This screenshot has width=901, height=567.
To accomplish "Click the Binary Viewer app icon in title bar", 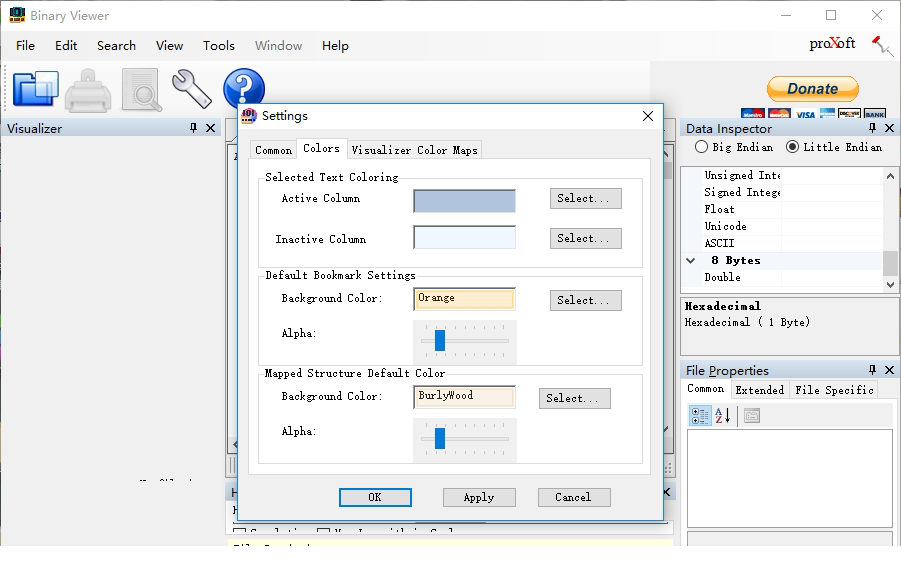I will coord(17,15).
